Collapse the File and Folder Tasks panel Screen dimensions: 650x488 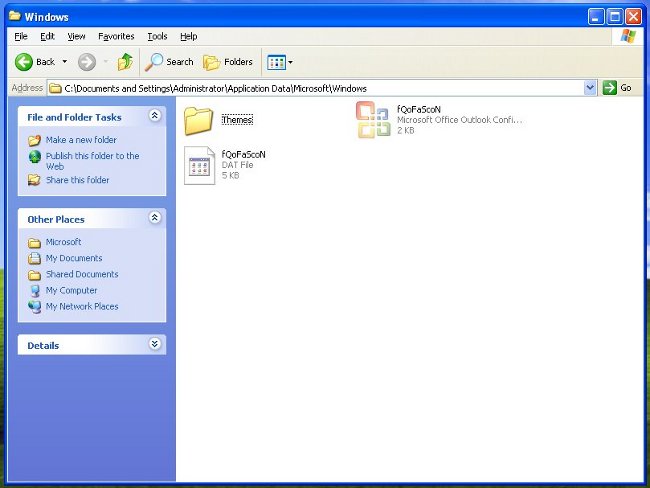pyautogui.click(x=154, y=116)
